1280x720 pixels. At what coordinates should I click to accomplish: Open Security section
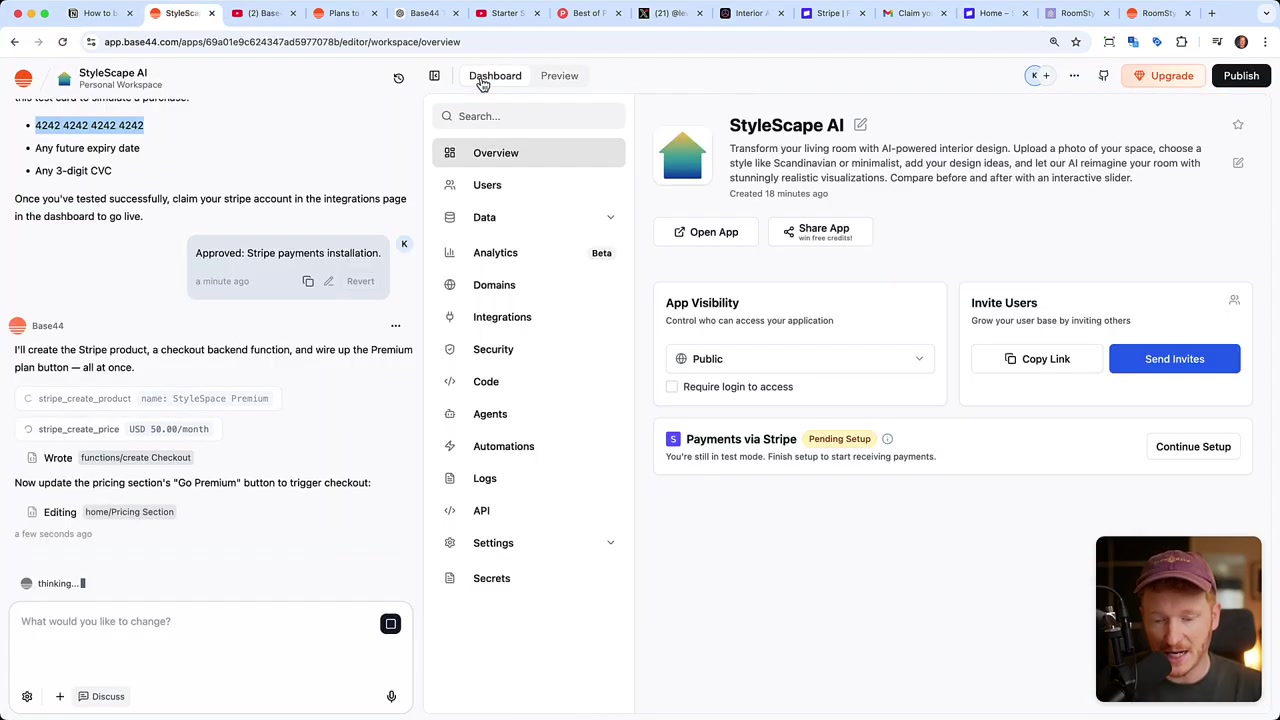529,349
